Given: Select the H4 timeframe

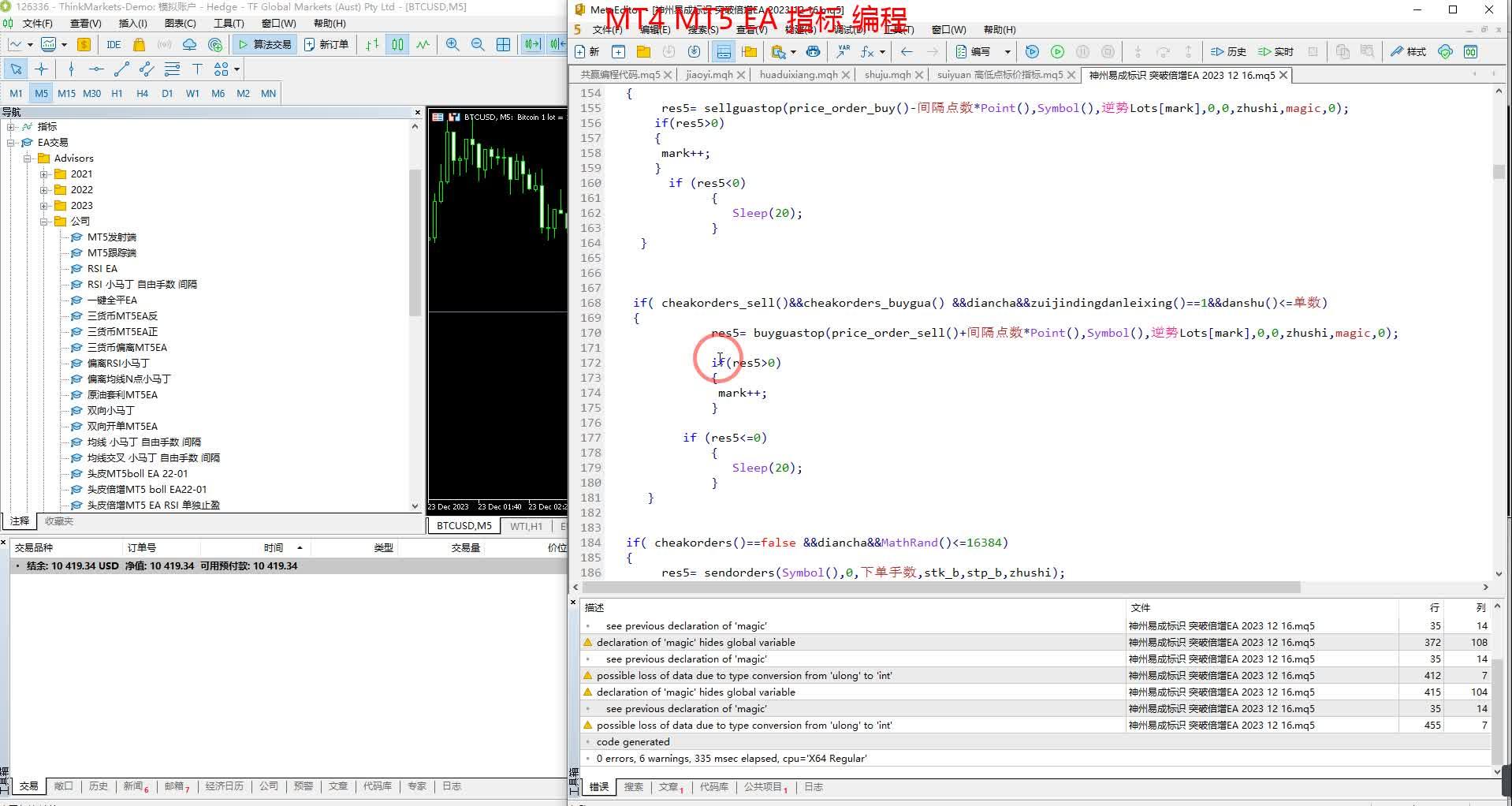Looking at the screenshot, I should point(142,93).
